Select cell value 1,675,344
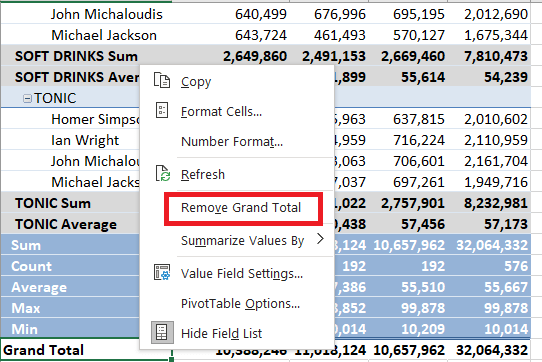 tap(496, 35)
